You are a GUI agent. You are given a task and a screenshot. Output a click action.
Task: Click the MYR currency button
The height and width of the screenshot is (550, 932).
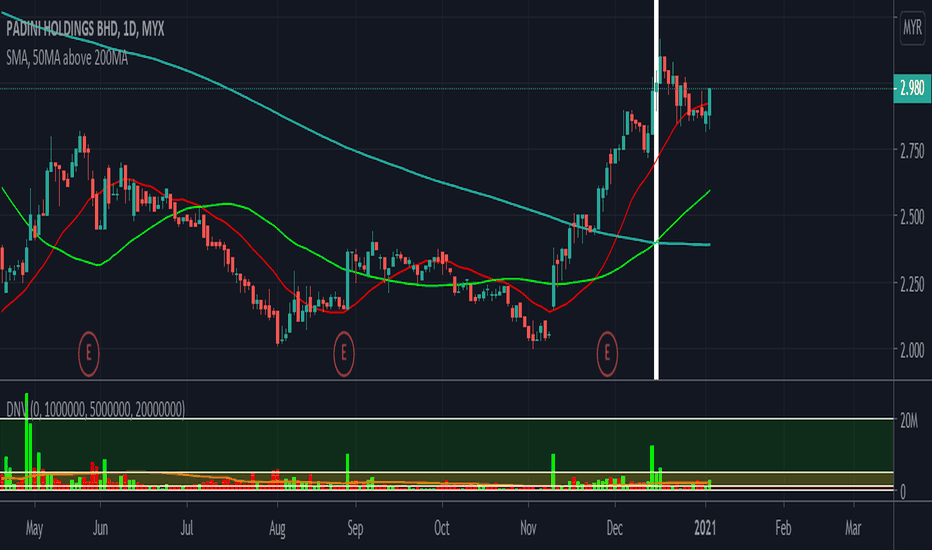click(912, 27)
